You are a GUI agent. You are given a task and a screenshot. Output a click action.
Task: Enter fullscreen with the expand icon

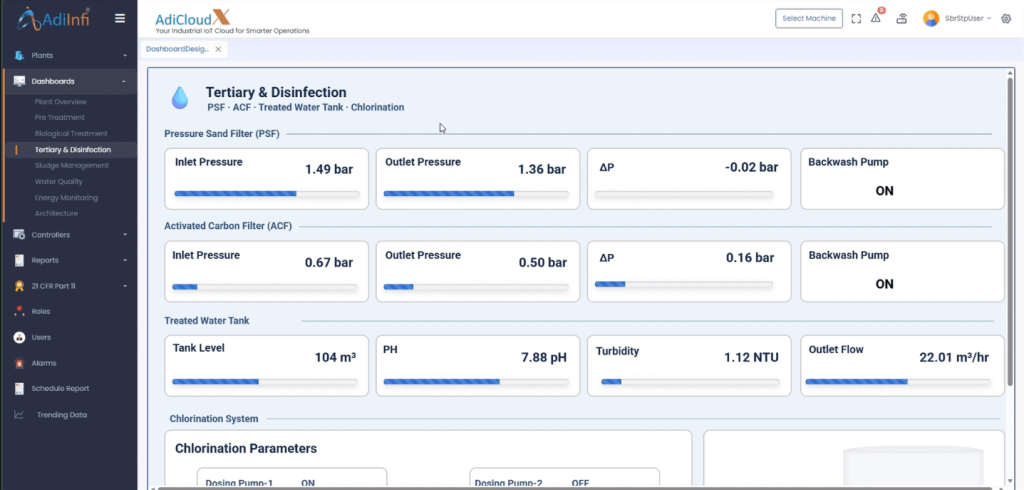coord(856,19)
